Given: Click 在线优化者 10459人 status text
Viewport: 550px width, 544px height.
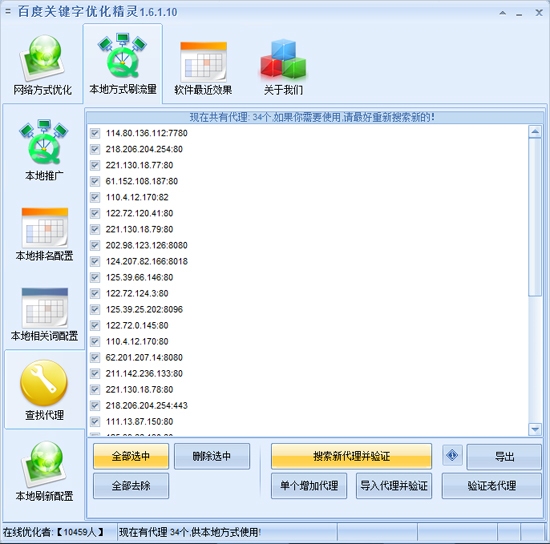Looking at the screenshot, I should click(x=53, y=532).
